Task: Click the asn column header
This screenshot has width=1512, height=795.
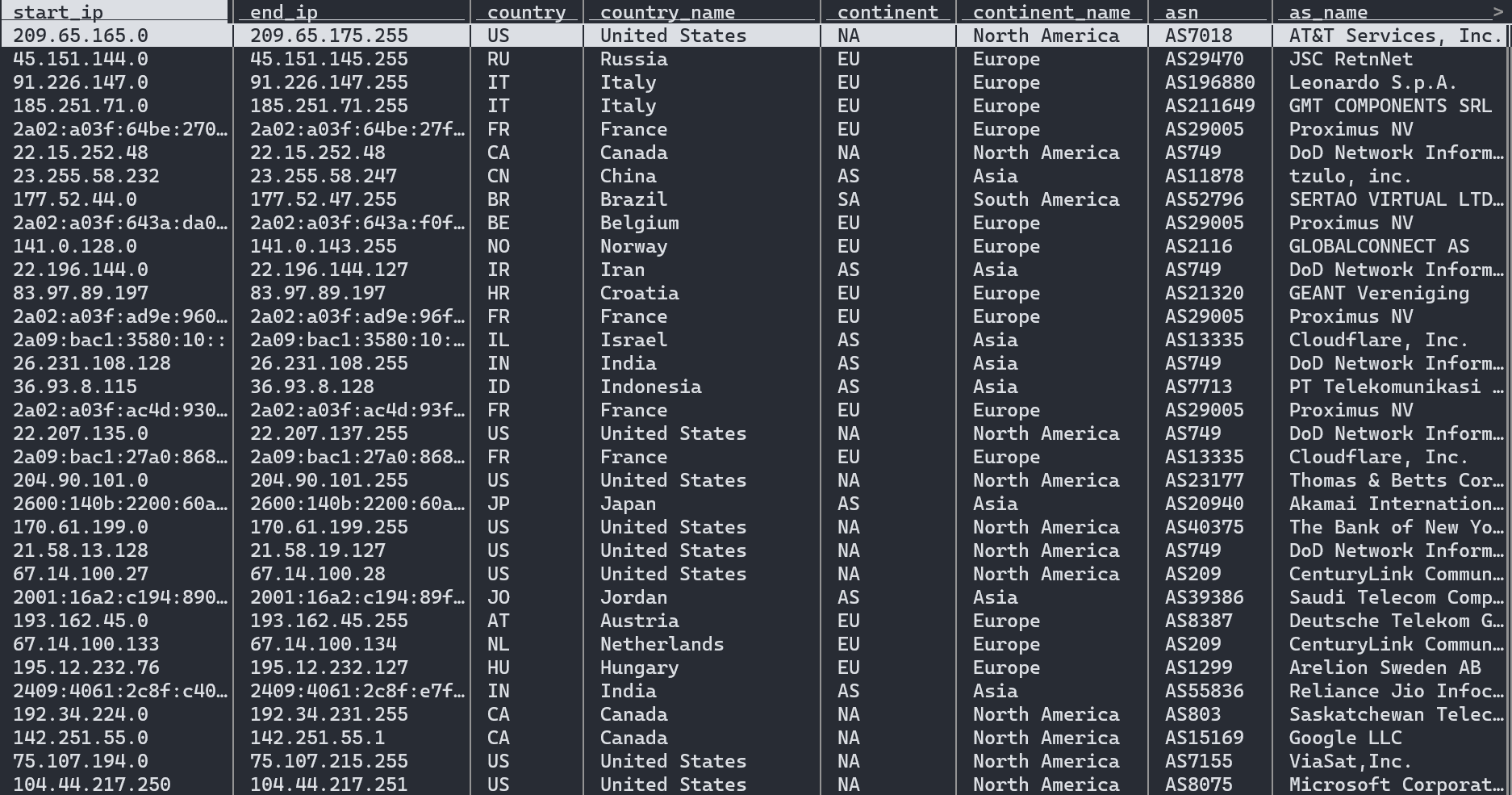Action: [x=1178, y=11]
